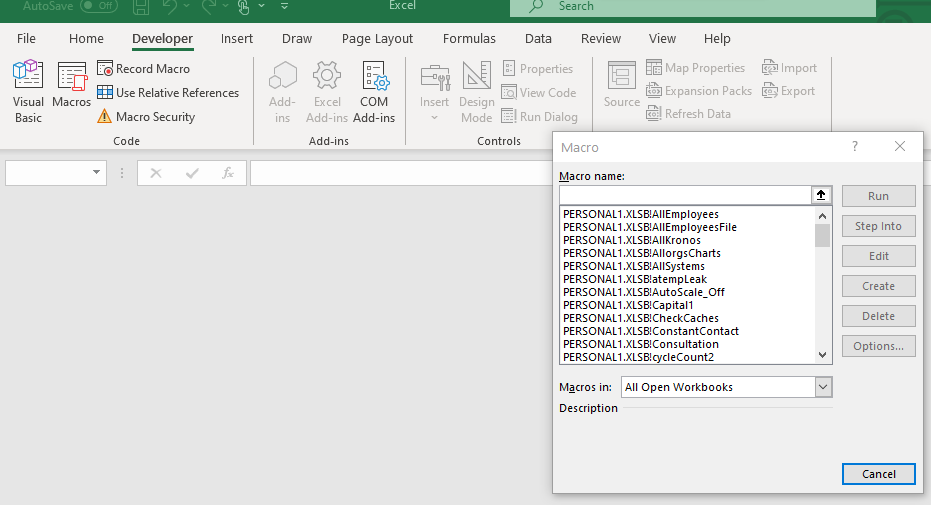931x505 pixels.
Task: Open Customize Quick Access Toolbar menu
Action: (284, 6)
